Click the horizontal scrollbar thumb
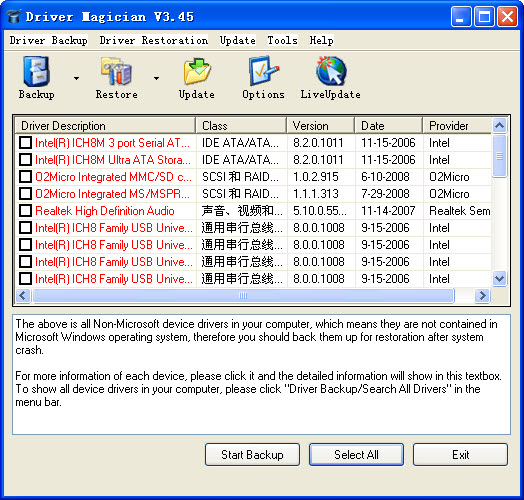The image size is (524, 500). tap(243, 295)
